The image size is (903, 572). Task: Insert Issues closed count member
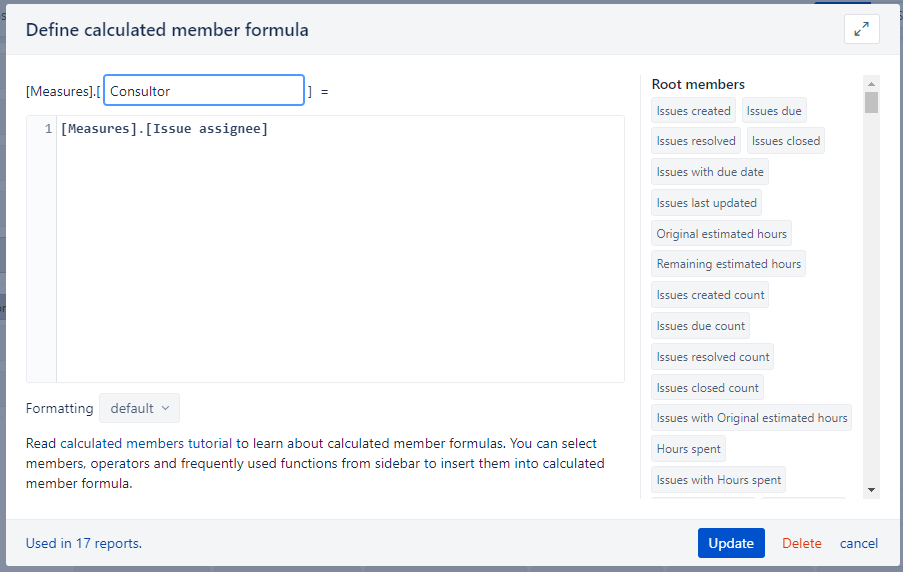click(x=707, y=388)
